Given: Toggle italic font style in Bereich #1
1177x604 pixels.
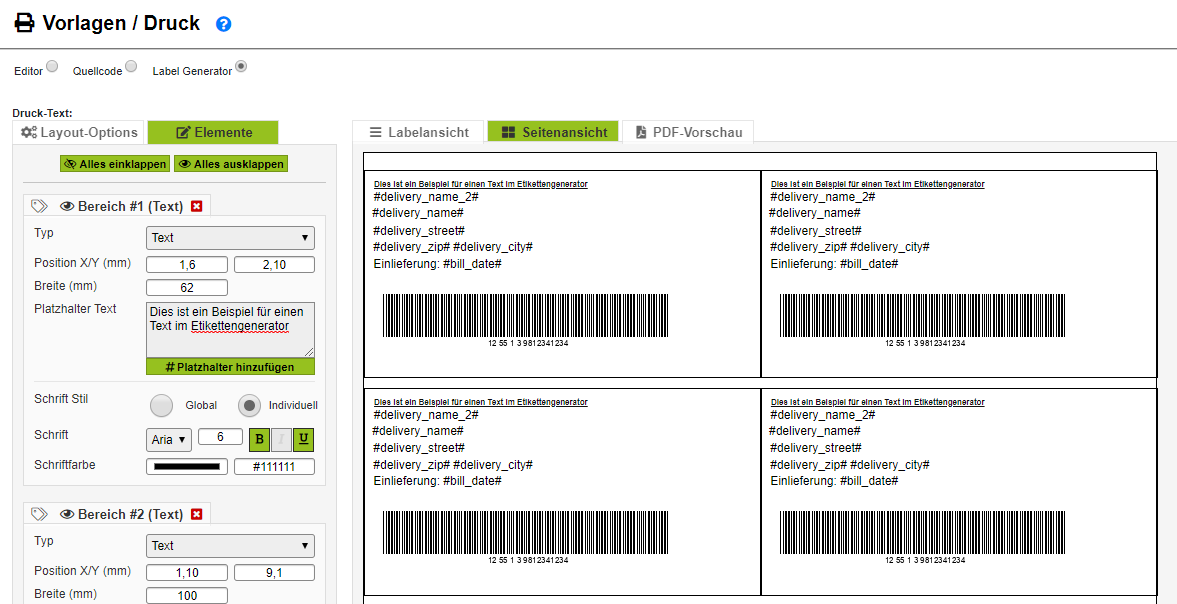Looking at the screenshot, I should 281,439.
